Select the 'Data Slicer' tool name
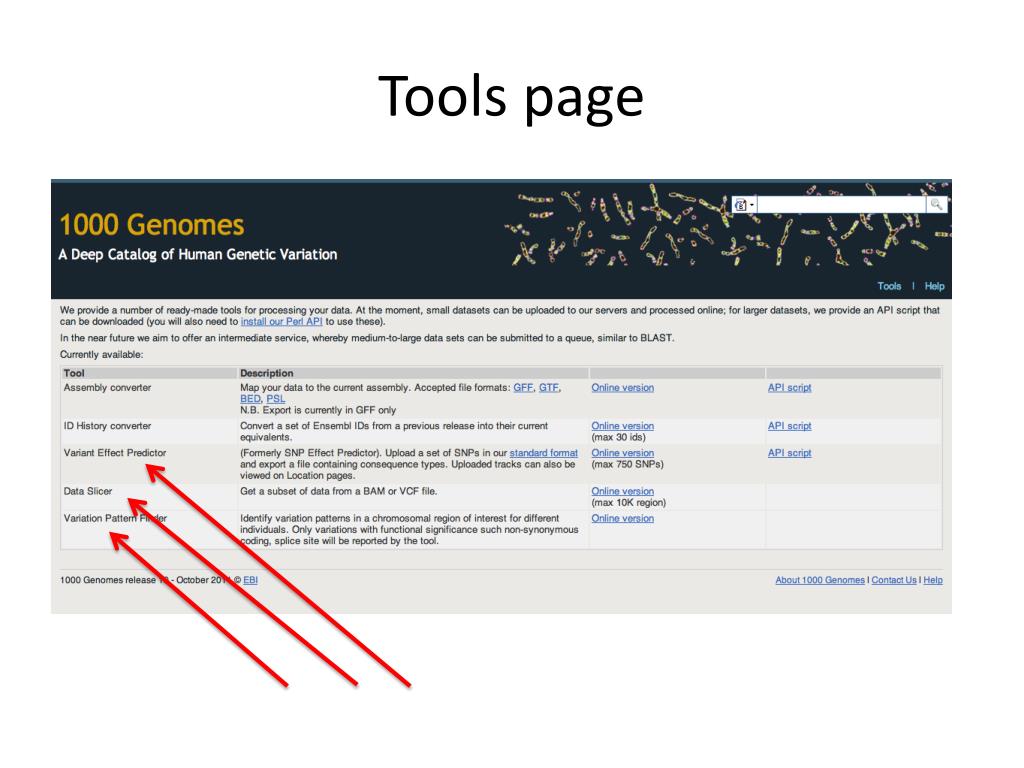Image resolution: width=1024 pixels, height=768 pixels. click(x=88, y=491)
